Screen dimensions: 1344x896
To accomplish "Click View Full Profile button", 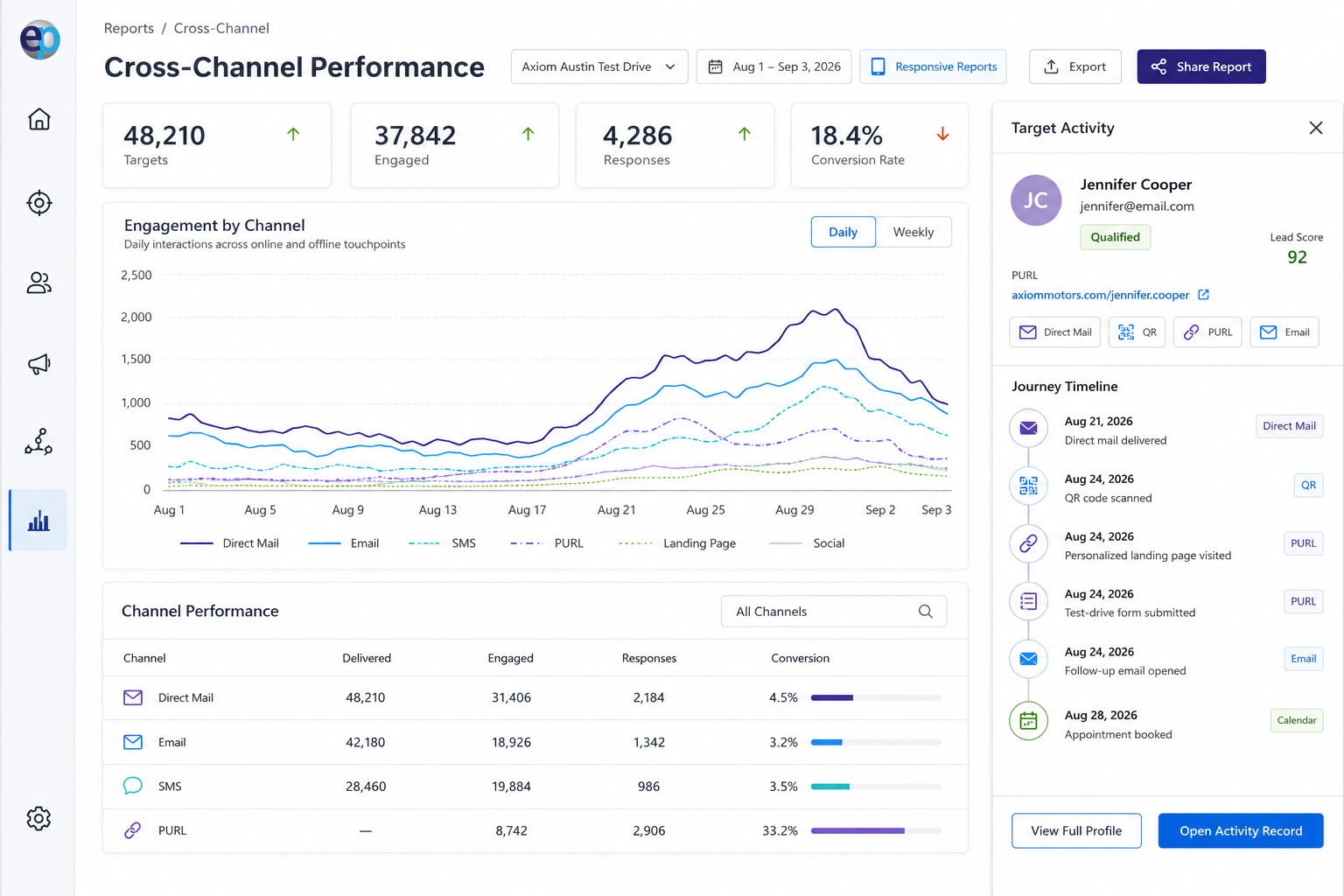I will (1076, 831).
